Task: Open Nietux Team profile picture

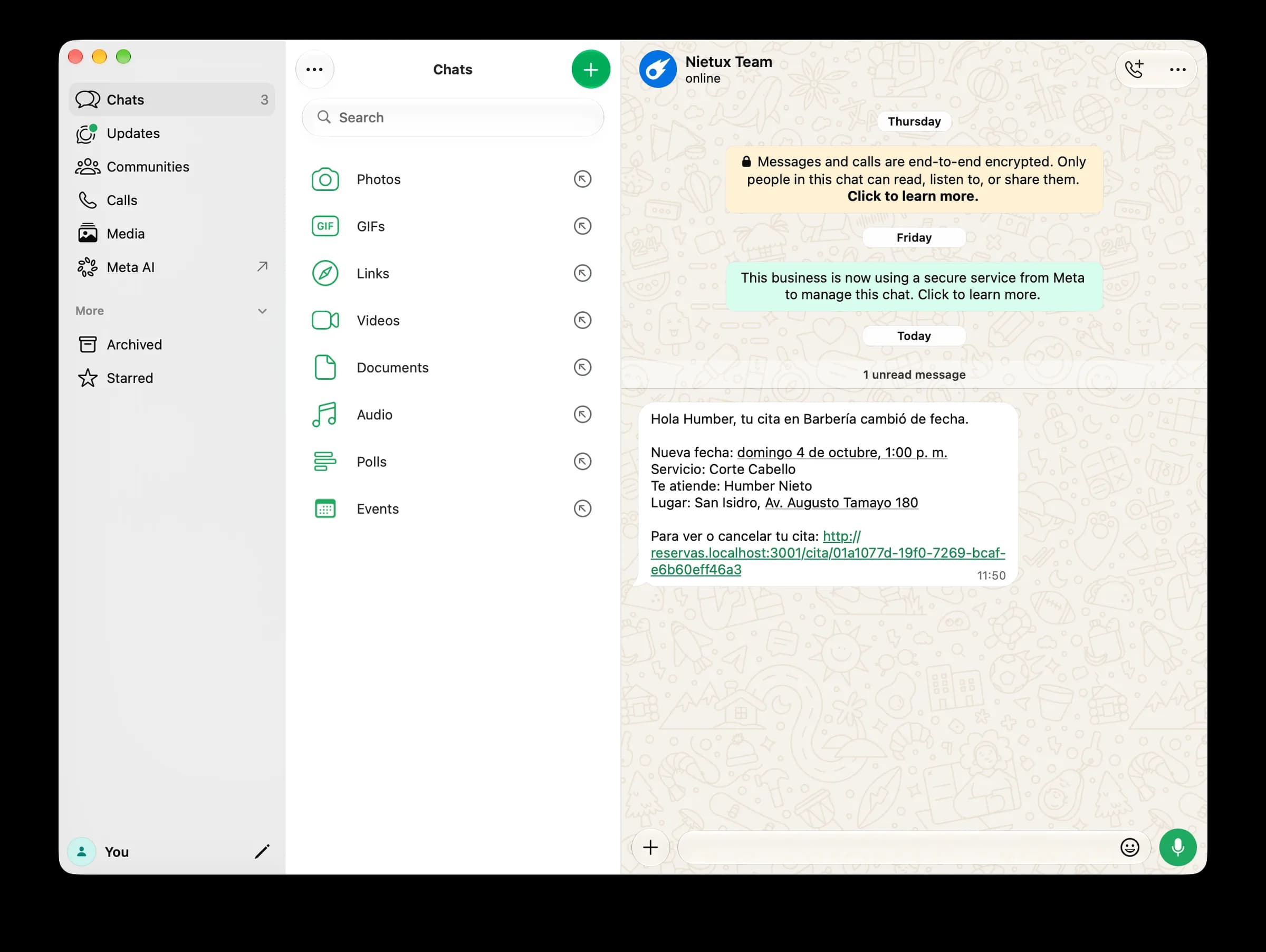Action: click(x=658, y=70)
